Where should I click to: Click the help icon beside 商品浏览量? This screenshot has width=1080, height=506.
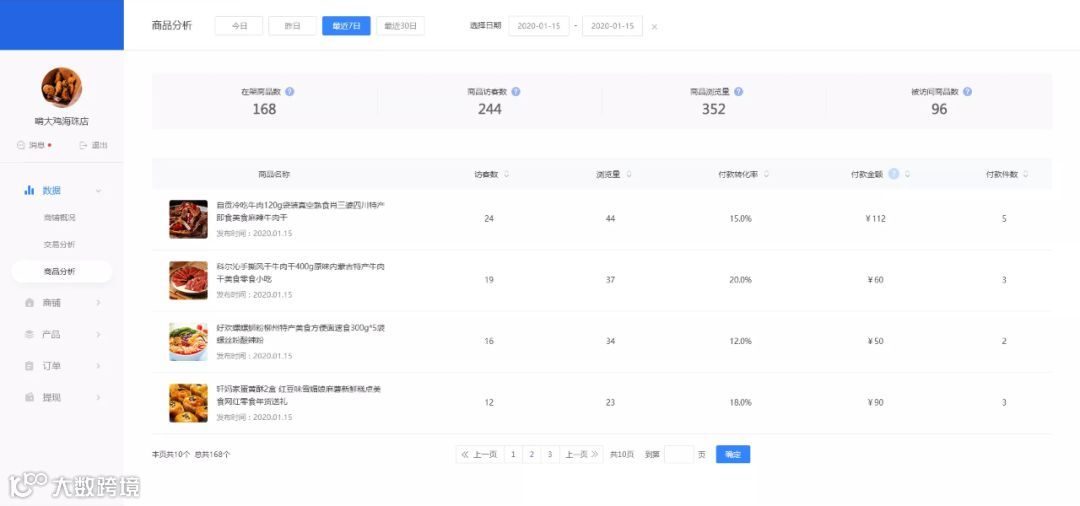click(738, 92)
